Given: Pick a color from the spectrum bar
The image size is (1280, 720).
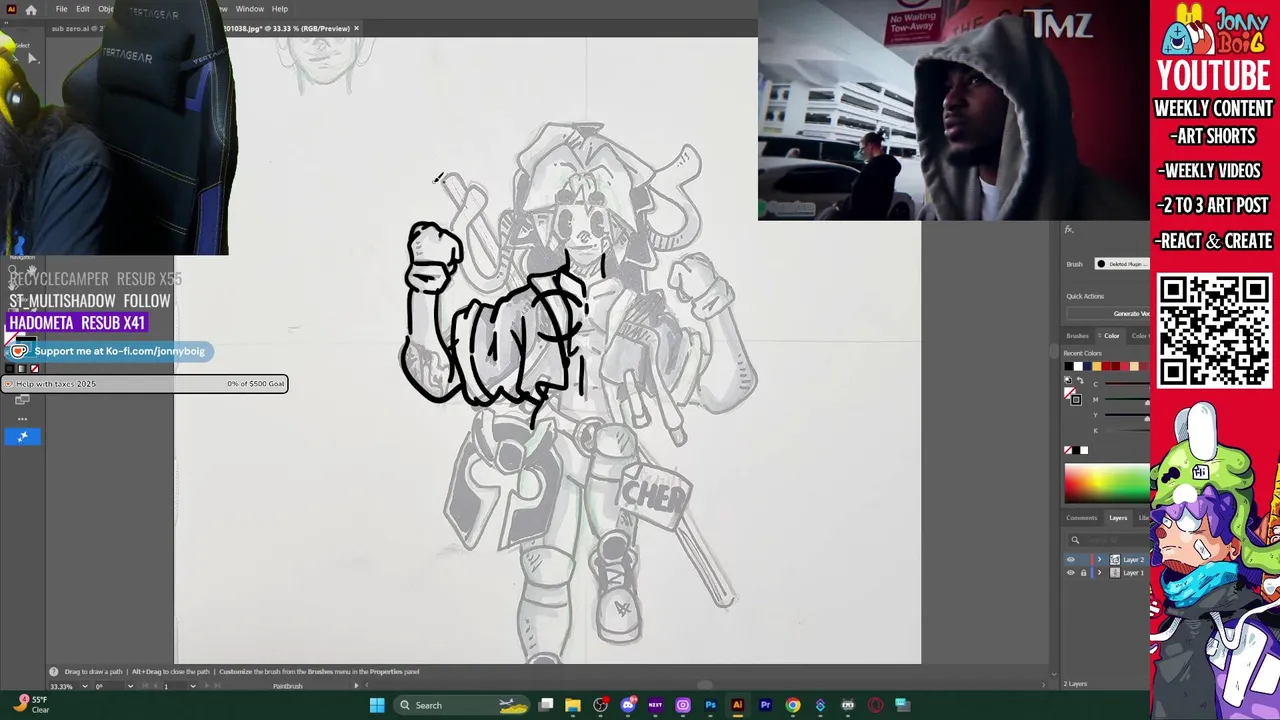Looking at the screenshot, I should [1107, 483].
